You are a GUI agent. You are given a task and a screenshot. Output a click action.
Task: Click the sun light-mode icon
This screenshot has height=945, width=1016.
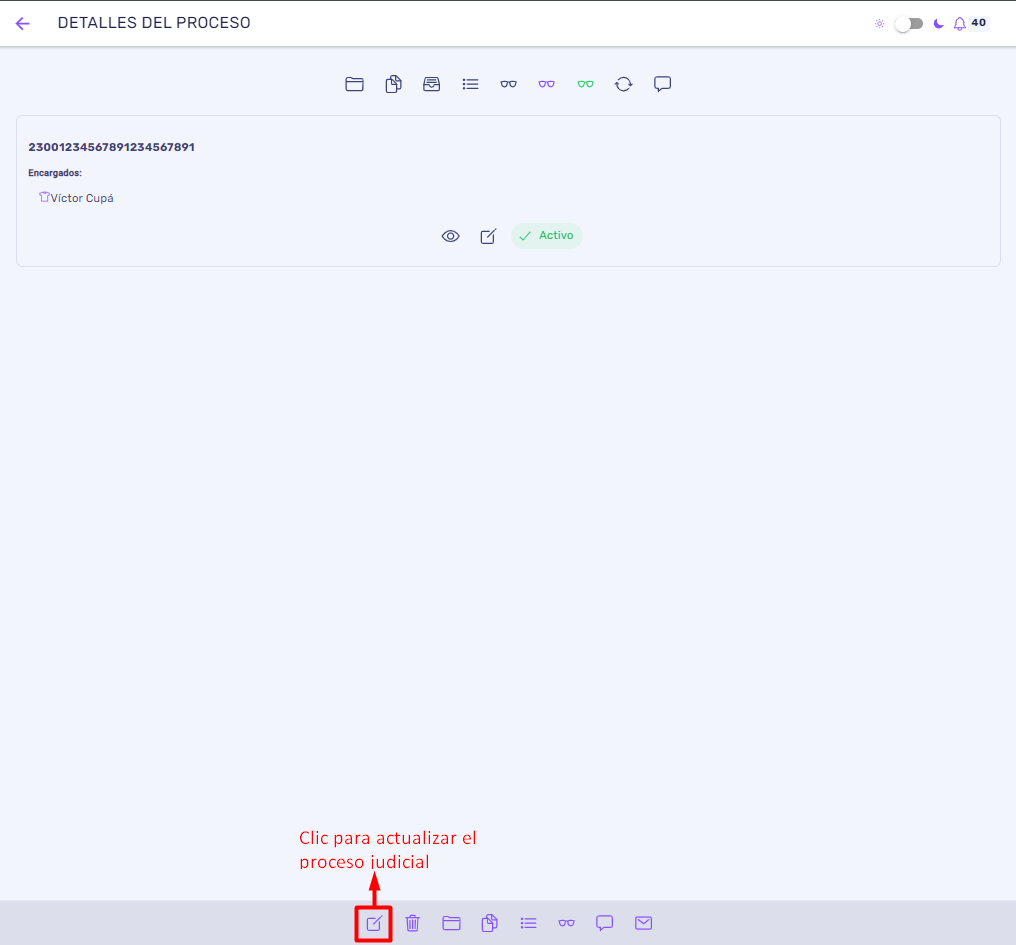pos(879,24)
